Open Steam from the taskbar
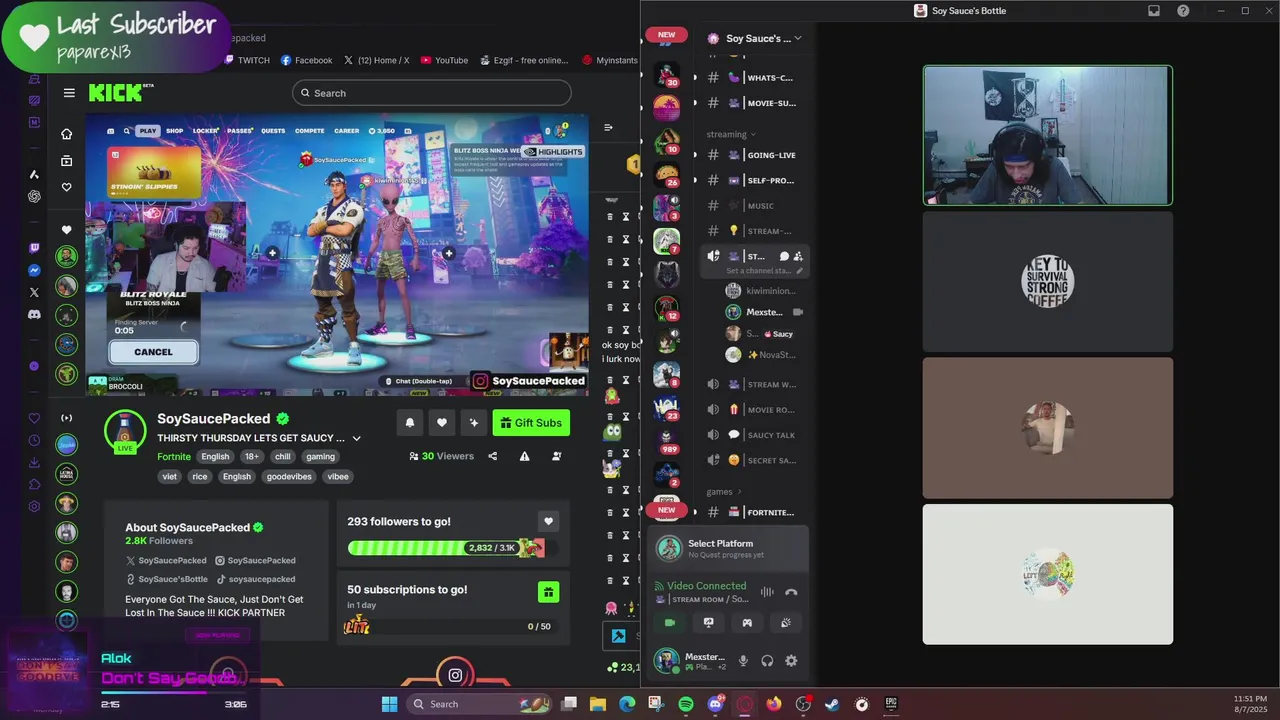 pyautogui.click(x=832, y=704)
